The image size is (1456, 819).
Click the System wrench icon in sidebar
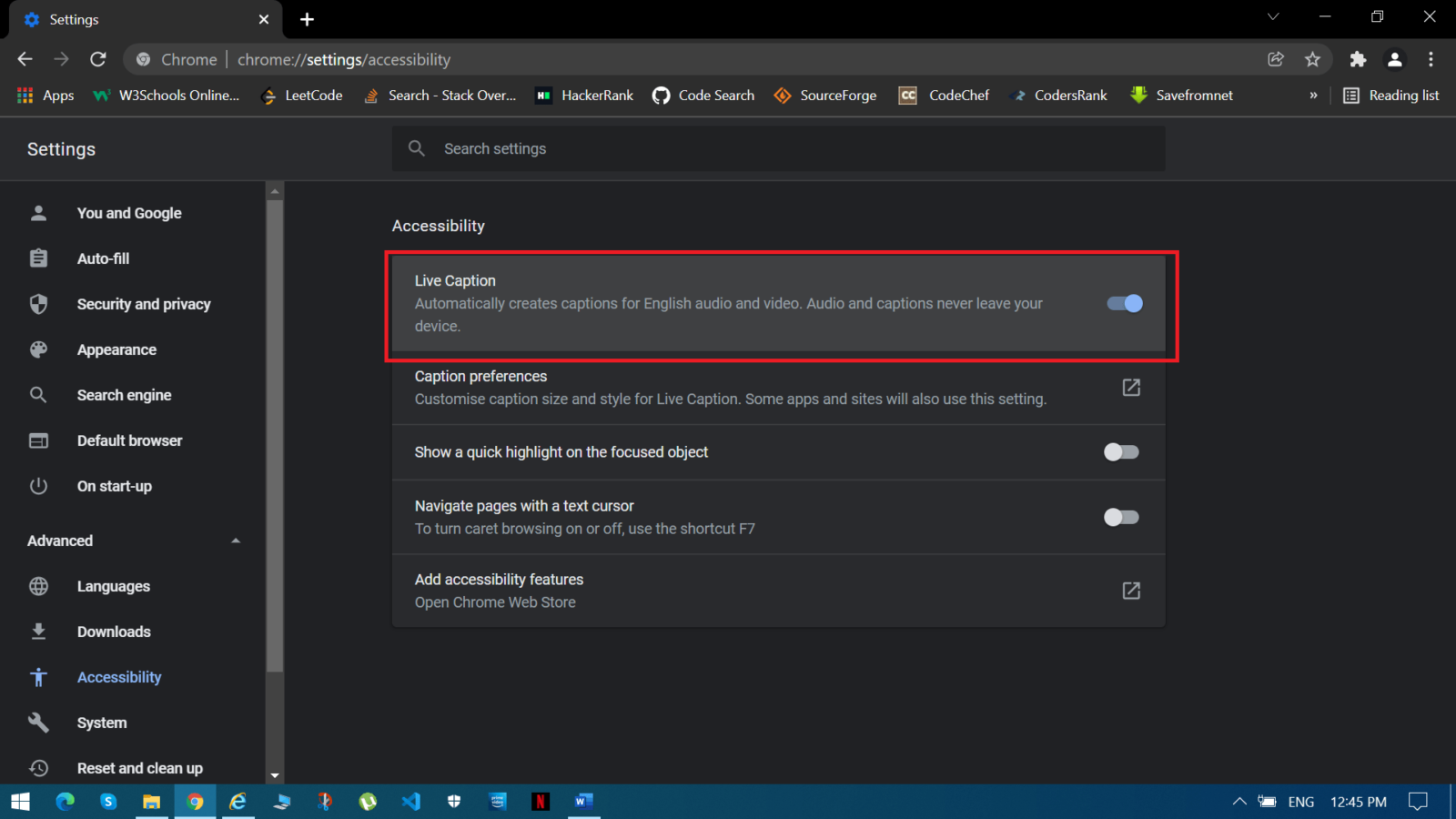pyautogui.click(x=38, y=723)
